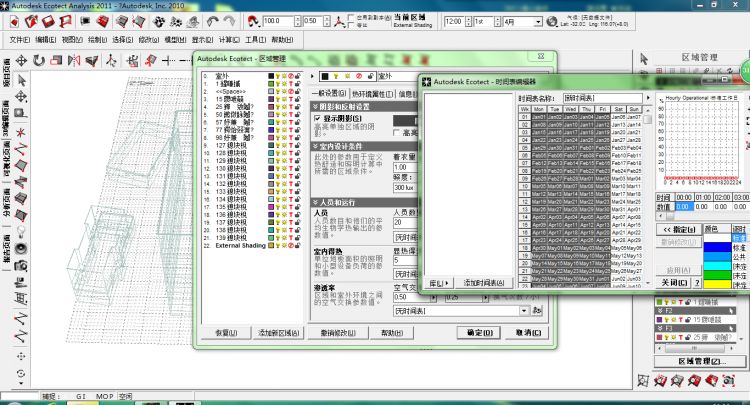Click 关闭 Close button in schedule editor
Viewport: 750px width, 405px height.
point(674,283)
